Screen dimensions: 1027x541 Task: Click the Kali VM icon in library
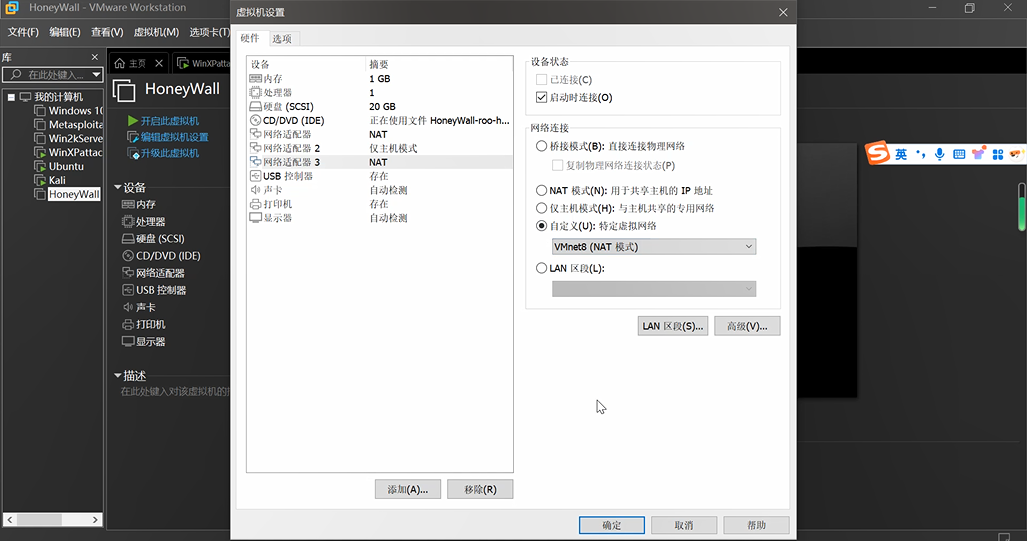tap(40, 180)
